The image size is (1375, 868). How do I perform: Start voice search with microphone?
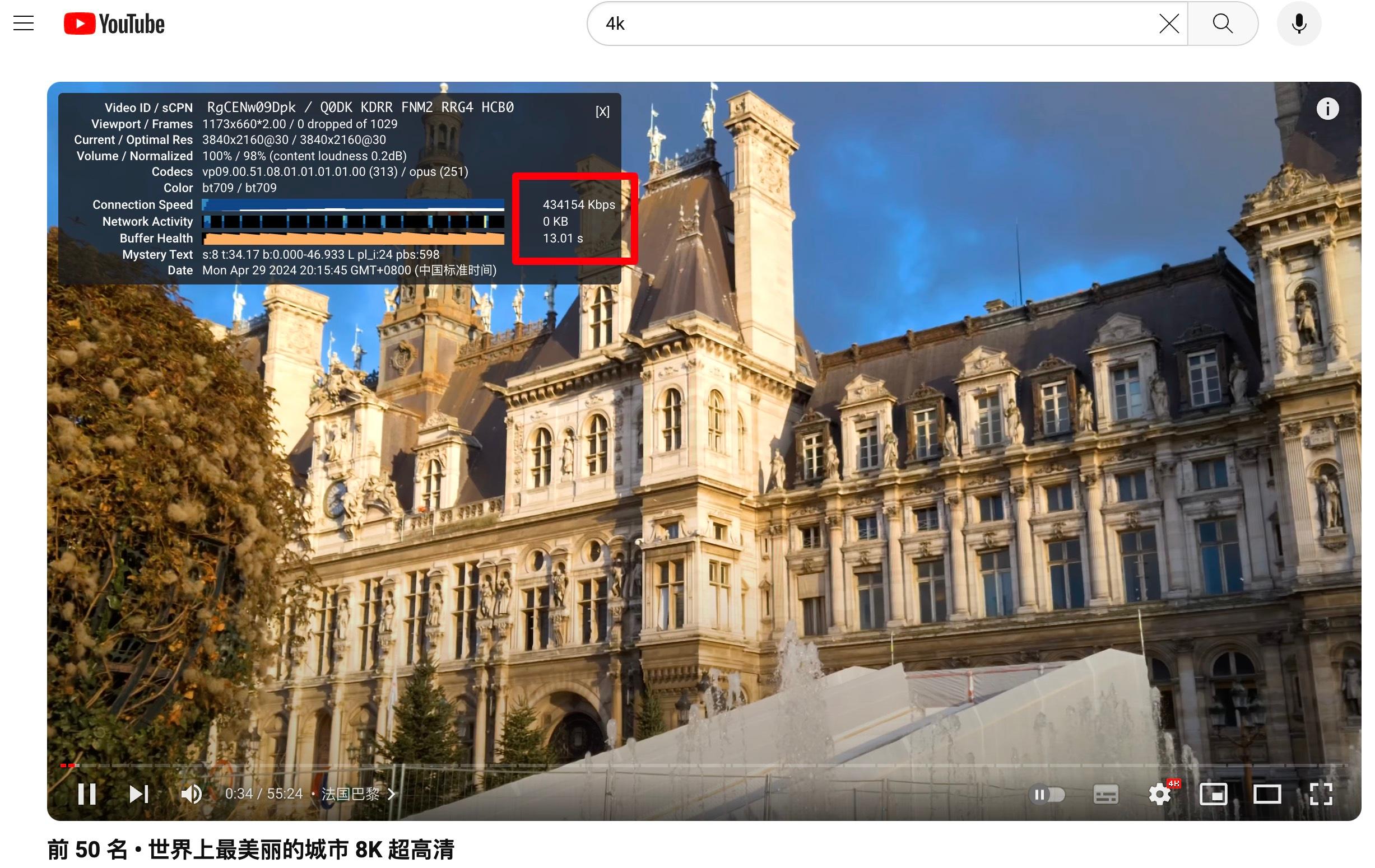coord(1299,24)
